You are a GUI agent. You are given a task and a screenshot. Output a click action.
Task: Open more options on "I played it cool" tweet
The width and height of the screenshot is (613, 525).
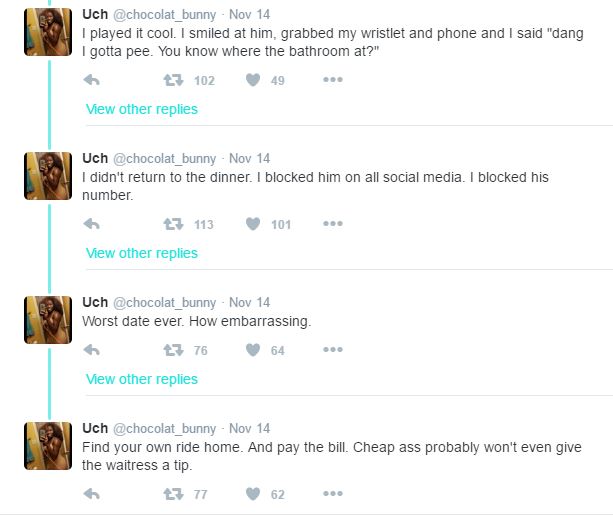click(x=332, y=81)
